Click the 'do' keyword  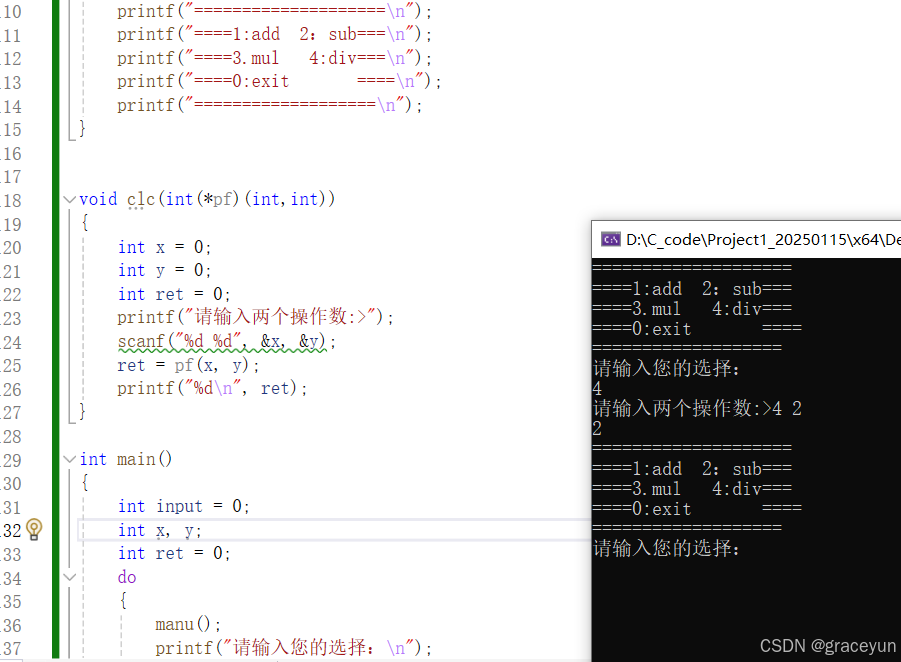click(127, 577)
